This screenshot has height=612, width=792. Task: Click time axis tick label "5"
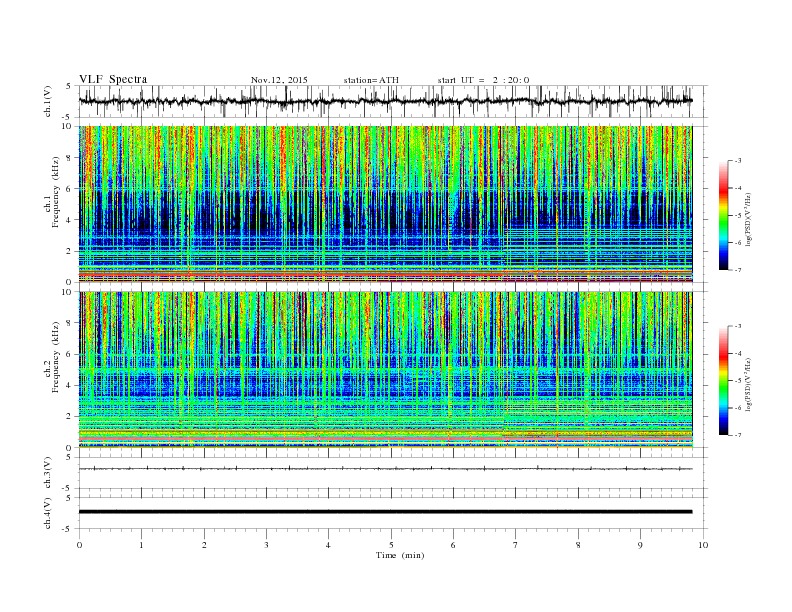[391, 545]
